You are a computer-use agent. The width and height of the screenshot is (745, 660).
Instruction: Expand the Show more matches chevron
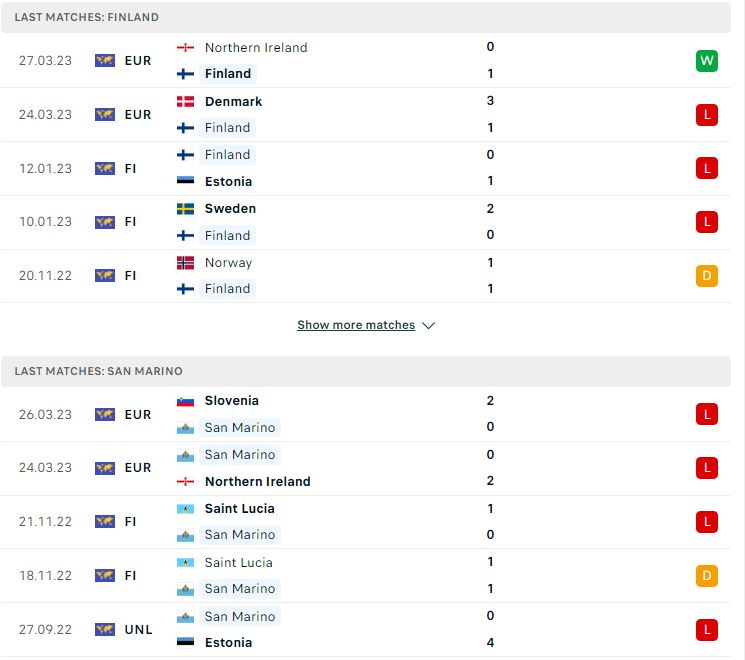click(429, 325)
